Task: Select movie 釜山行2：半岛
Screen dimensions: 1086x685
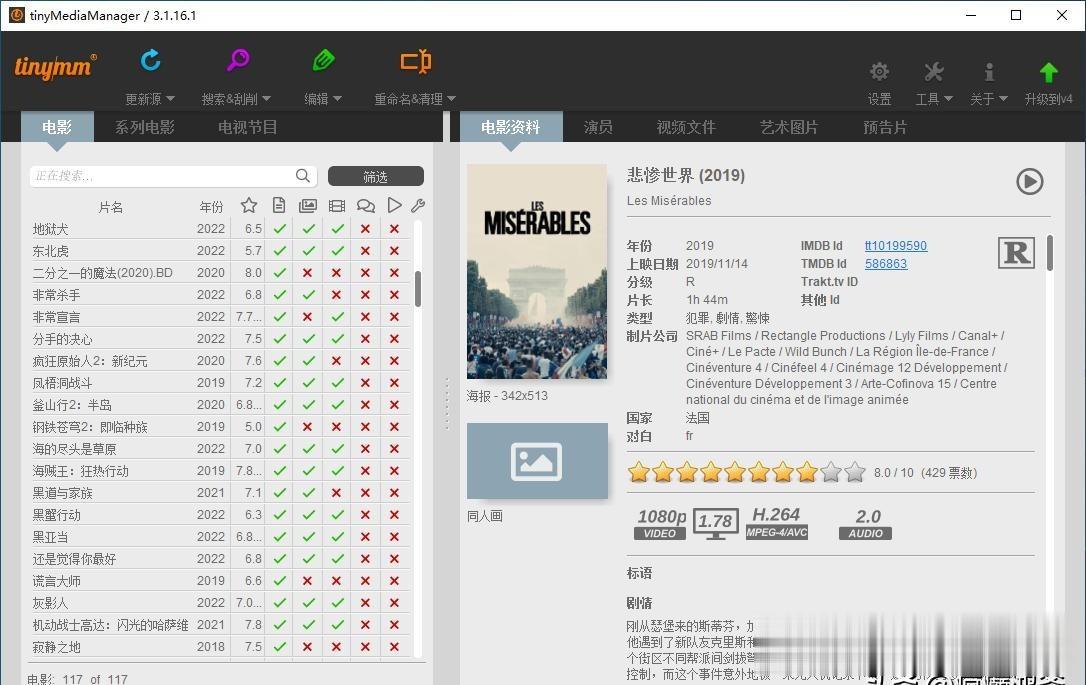Action: [x=220, y=404]
